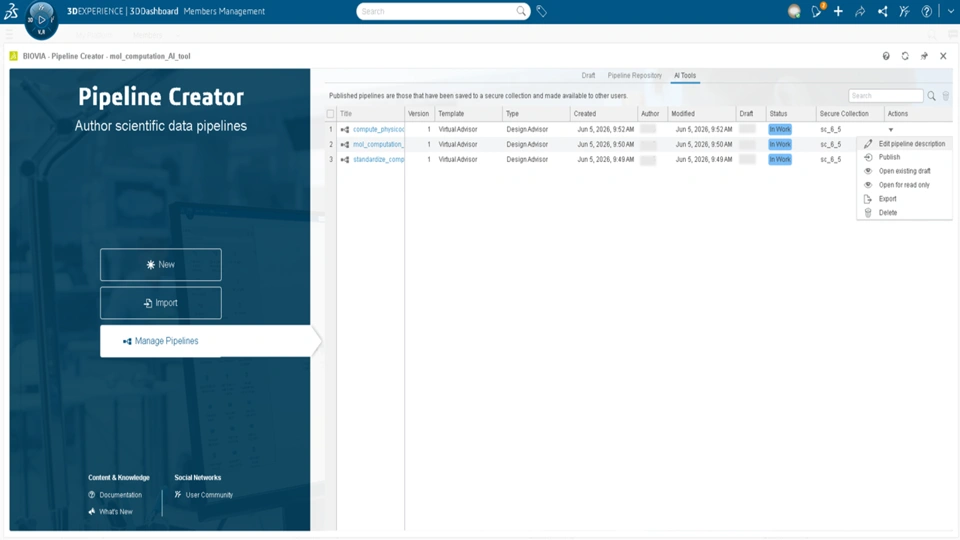Screen dimensions: 960x540
Task: Choose Open existing draft
Action: (905, 171)
